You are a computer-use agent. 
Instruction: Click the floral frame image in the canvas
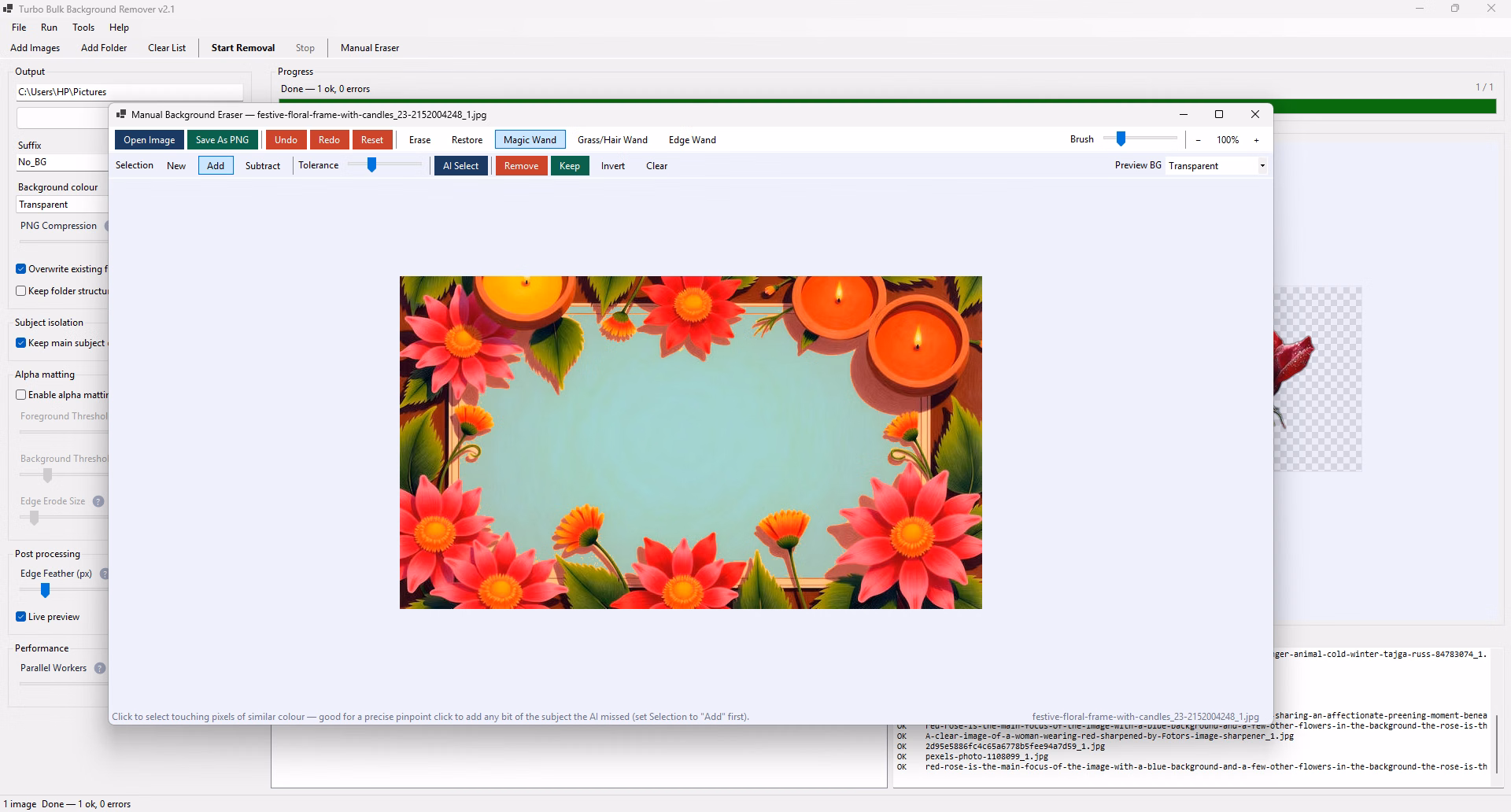point(691,442)
